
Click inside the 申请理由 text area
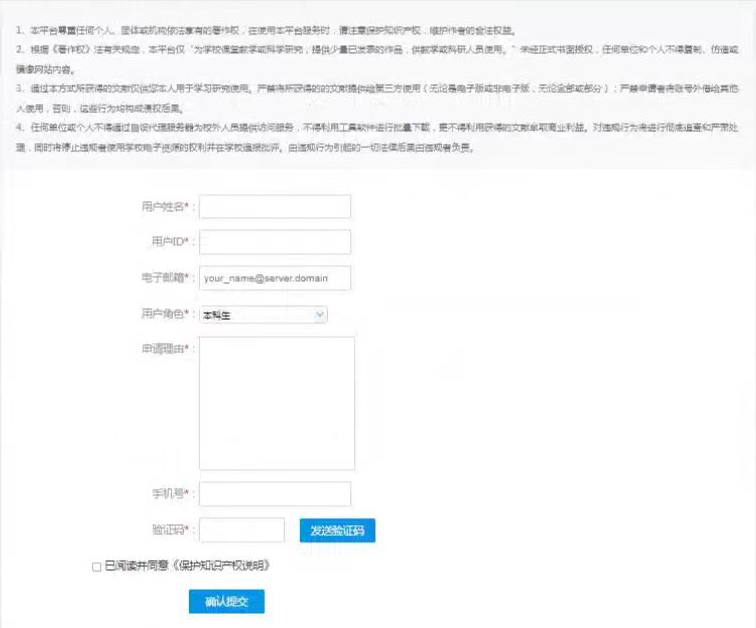[277, 403]
